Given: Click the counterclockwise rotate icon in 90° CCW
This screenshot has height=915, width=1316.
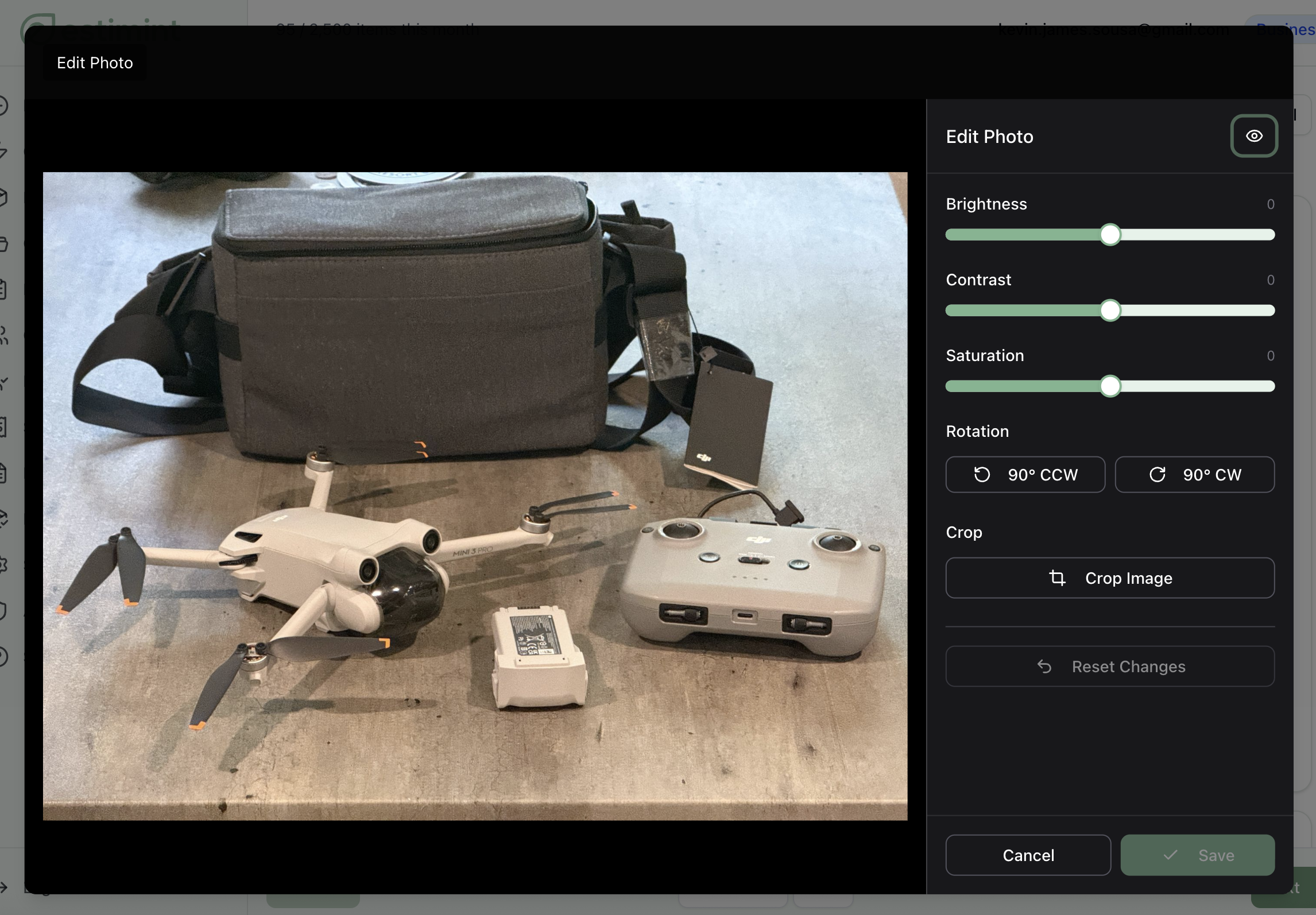Looking at the screenshot, I should pyautogui.click(x=981, y=475).
